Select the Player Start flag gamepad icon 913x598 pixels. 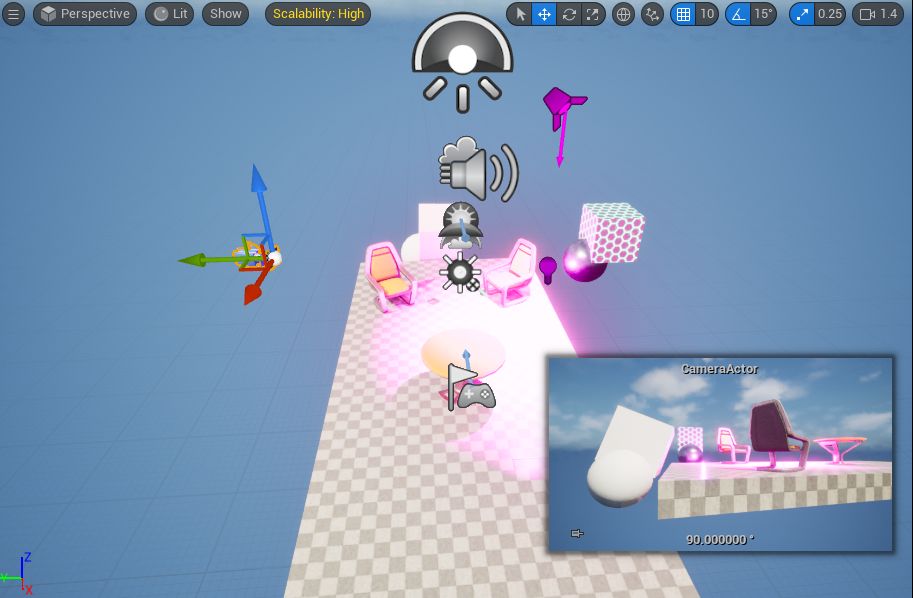click(x=471, y=387)
